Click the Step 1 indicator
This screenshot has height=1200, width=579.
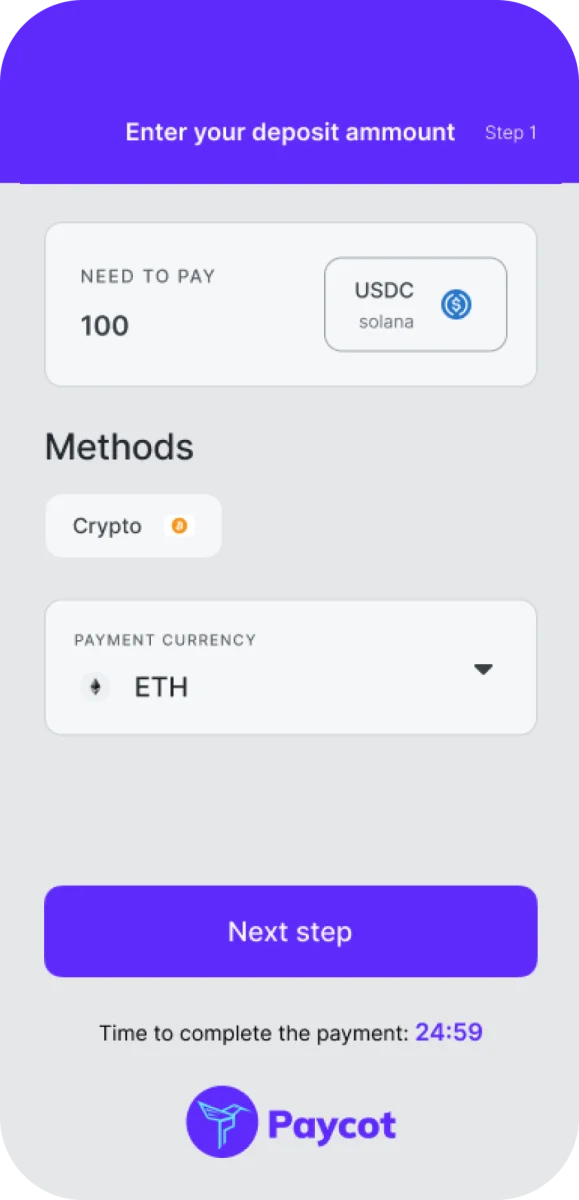pos(510,132)
